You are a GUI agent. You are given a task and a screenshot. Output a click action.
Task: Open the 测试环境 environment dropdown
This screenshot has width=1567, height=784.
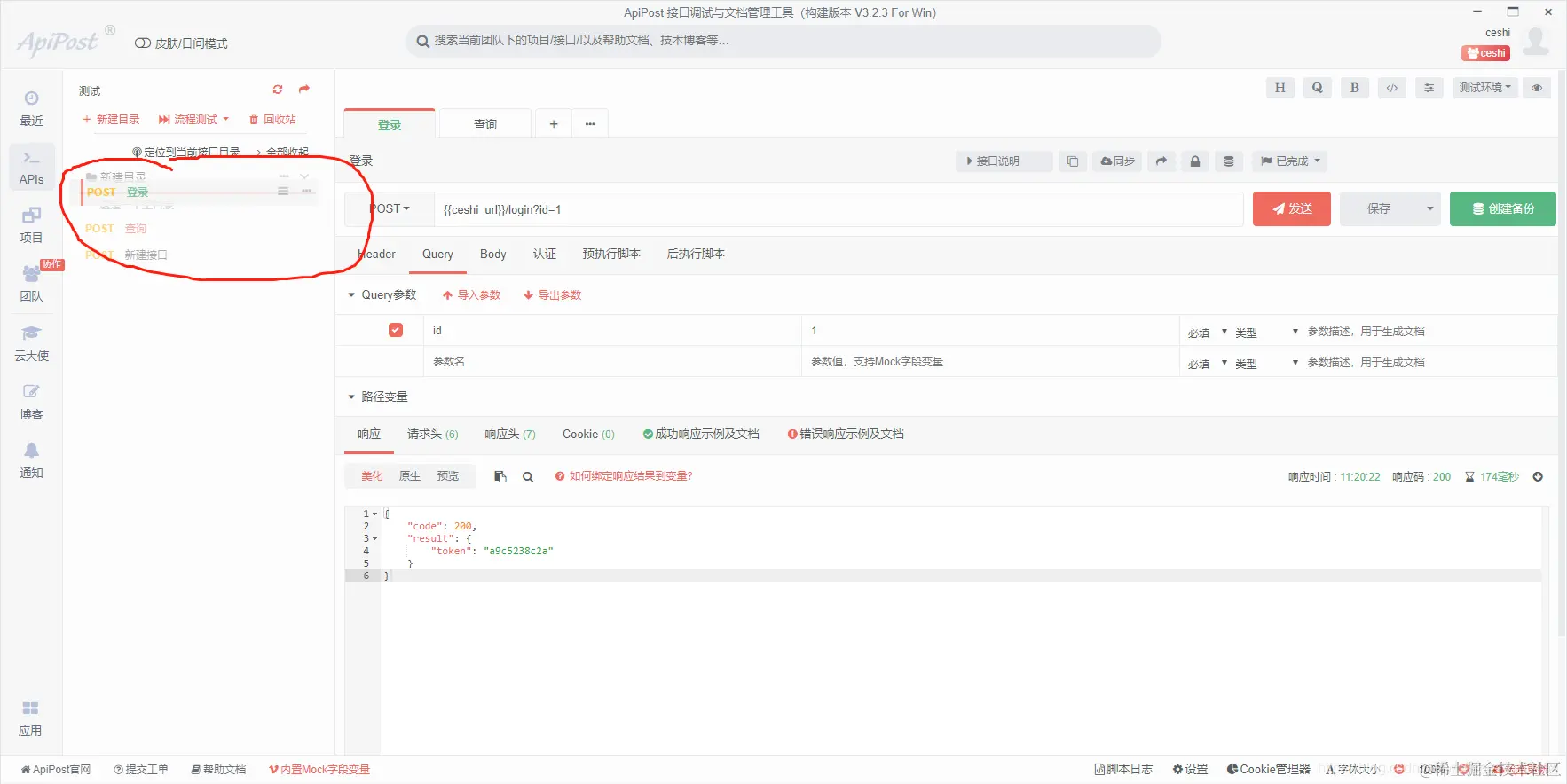pos(1485,88)
